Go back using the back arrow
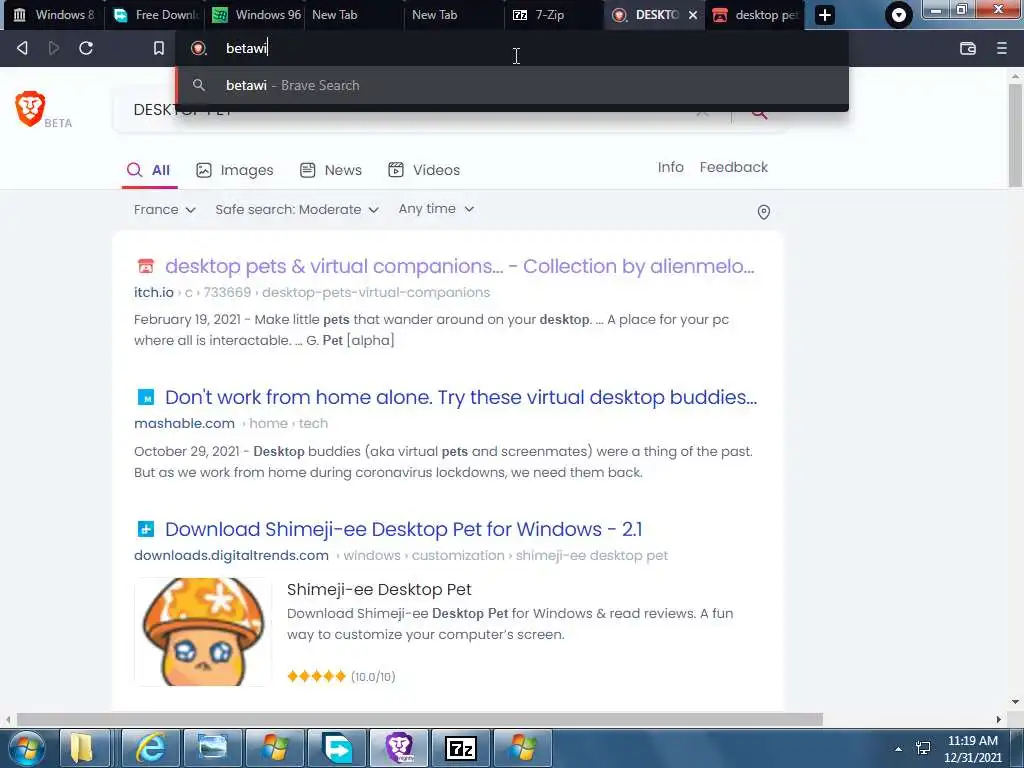 click(x=22, y=48)
